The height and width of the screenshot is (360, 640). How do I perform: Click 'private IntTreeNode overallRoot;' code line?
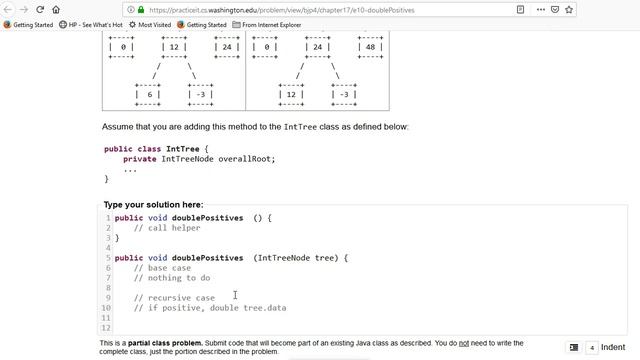point(199,159)
